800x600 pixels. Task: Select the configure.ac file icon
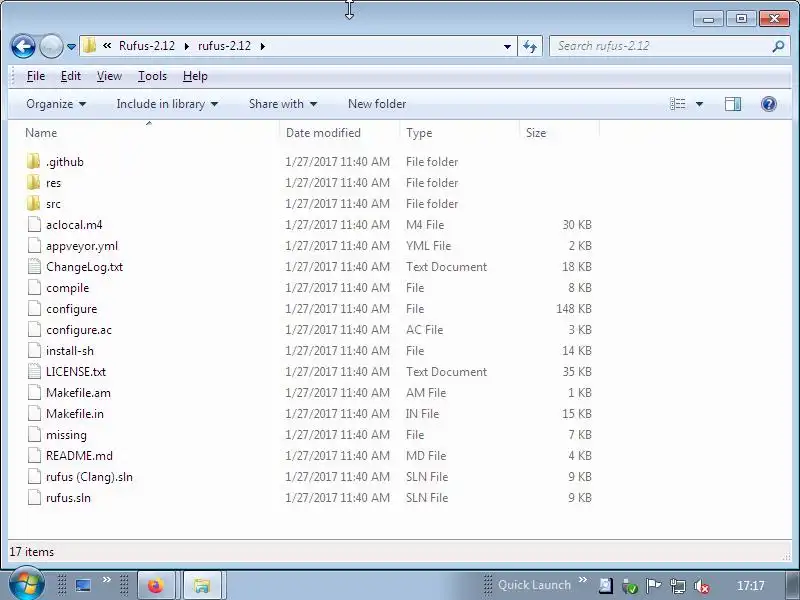click(34, 330)
